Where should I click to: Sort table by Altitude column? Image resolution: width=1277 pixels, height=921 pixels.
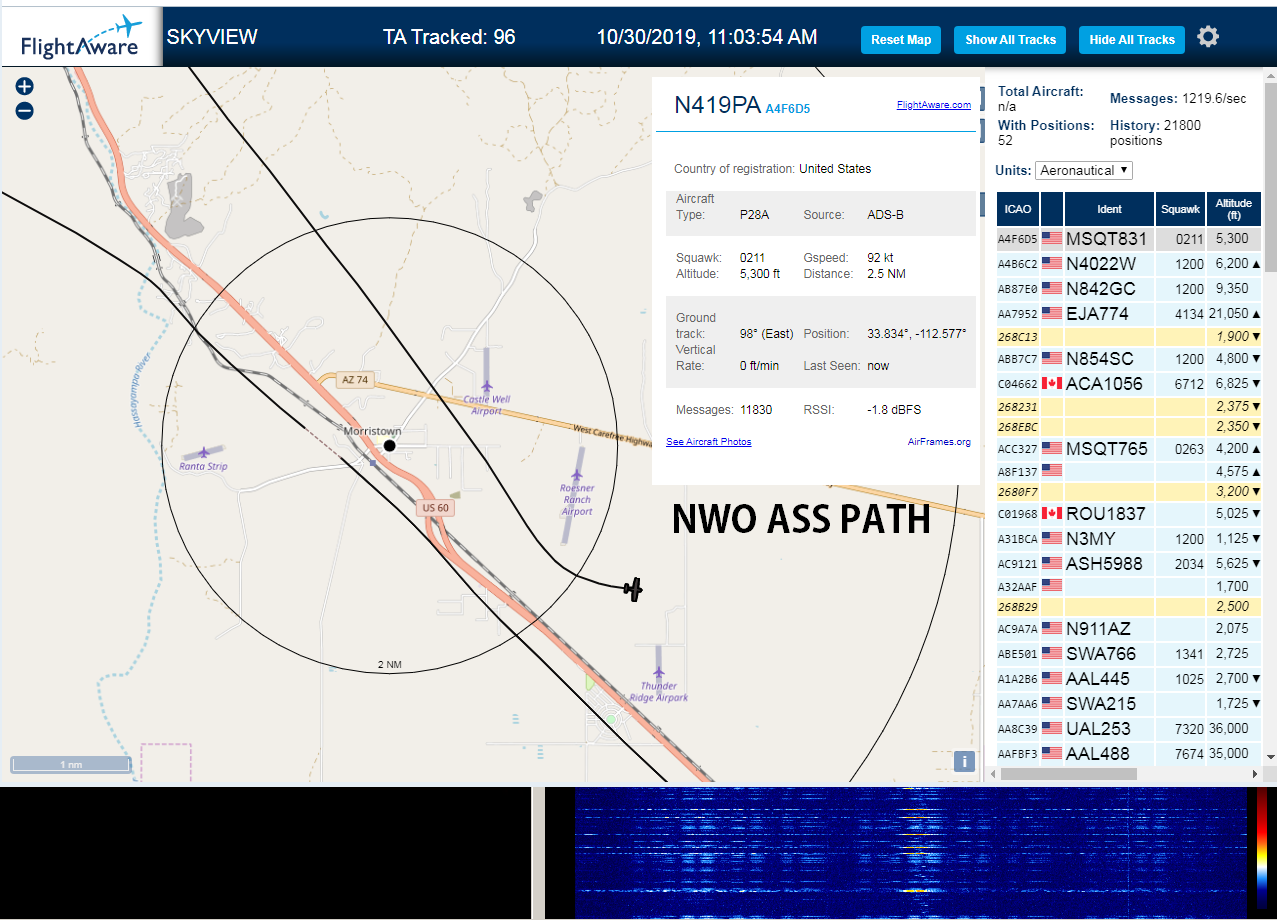(1234, 209)
